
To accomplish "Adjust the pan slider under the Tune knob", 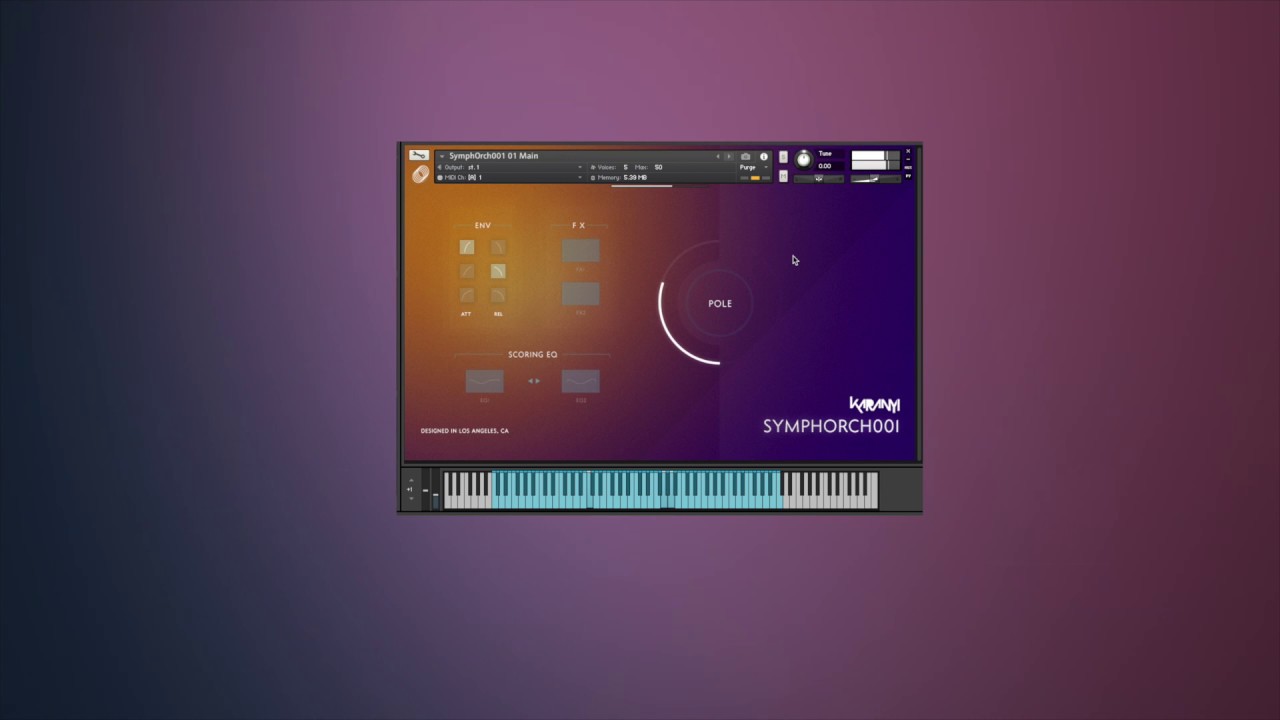I will 818,178.
